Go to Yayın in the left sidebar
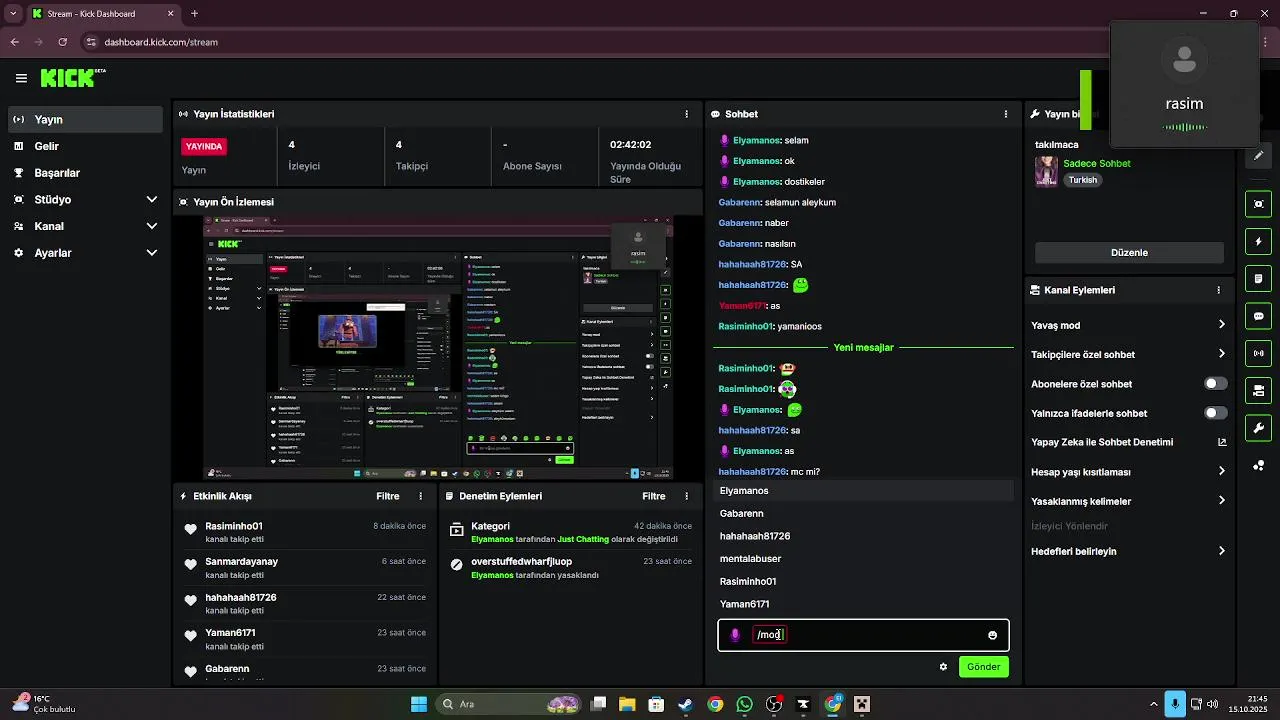The width and height of the screenshot is (1280, 720). [x=85, y=119]
